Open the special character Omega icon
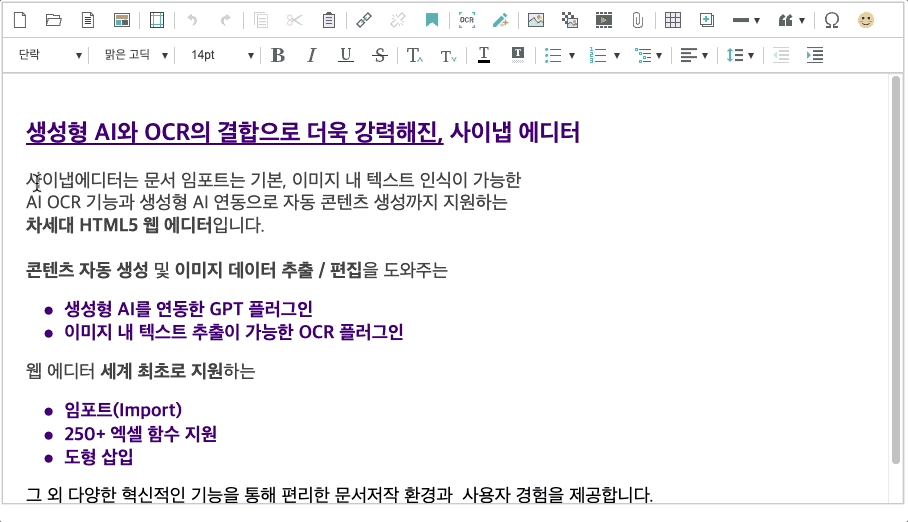This screenshot has width=908, height=522. 832,19
